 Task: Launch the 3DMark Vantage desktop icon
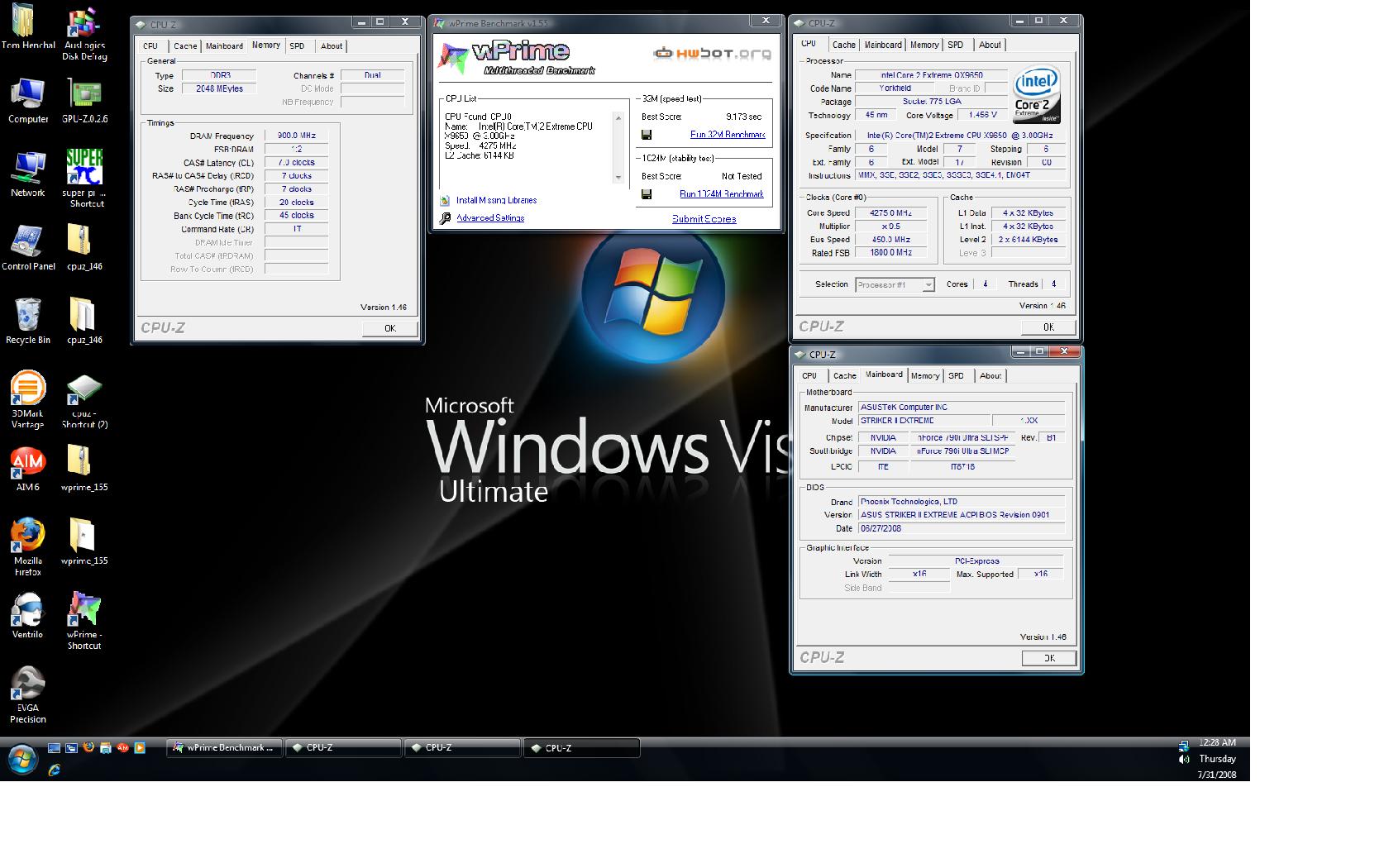click(28, 400)
